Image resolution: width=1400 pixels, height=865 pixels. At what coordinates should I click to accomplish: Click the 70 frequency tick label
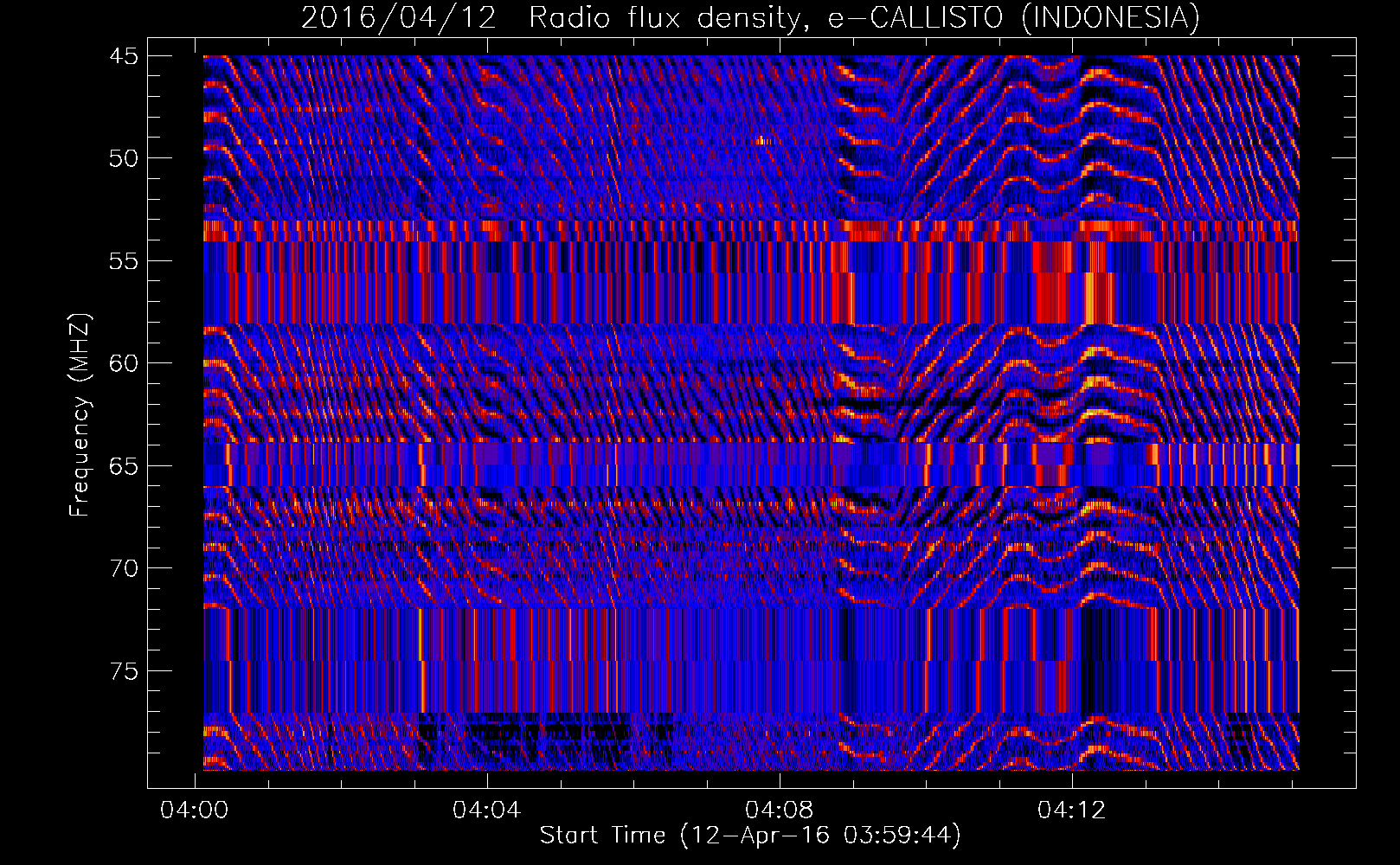pyautogui.click(x=123, y=568)
